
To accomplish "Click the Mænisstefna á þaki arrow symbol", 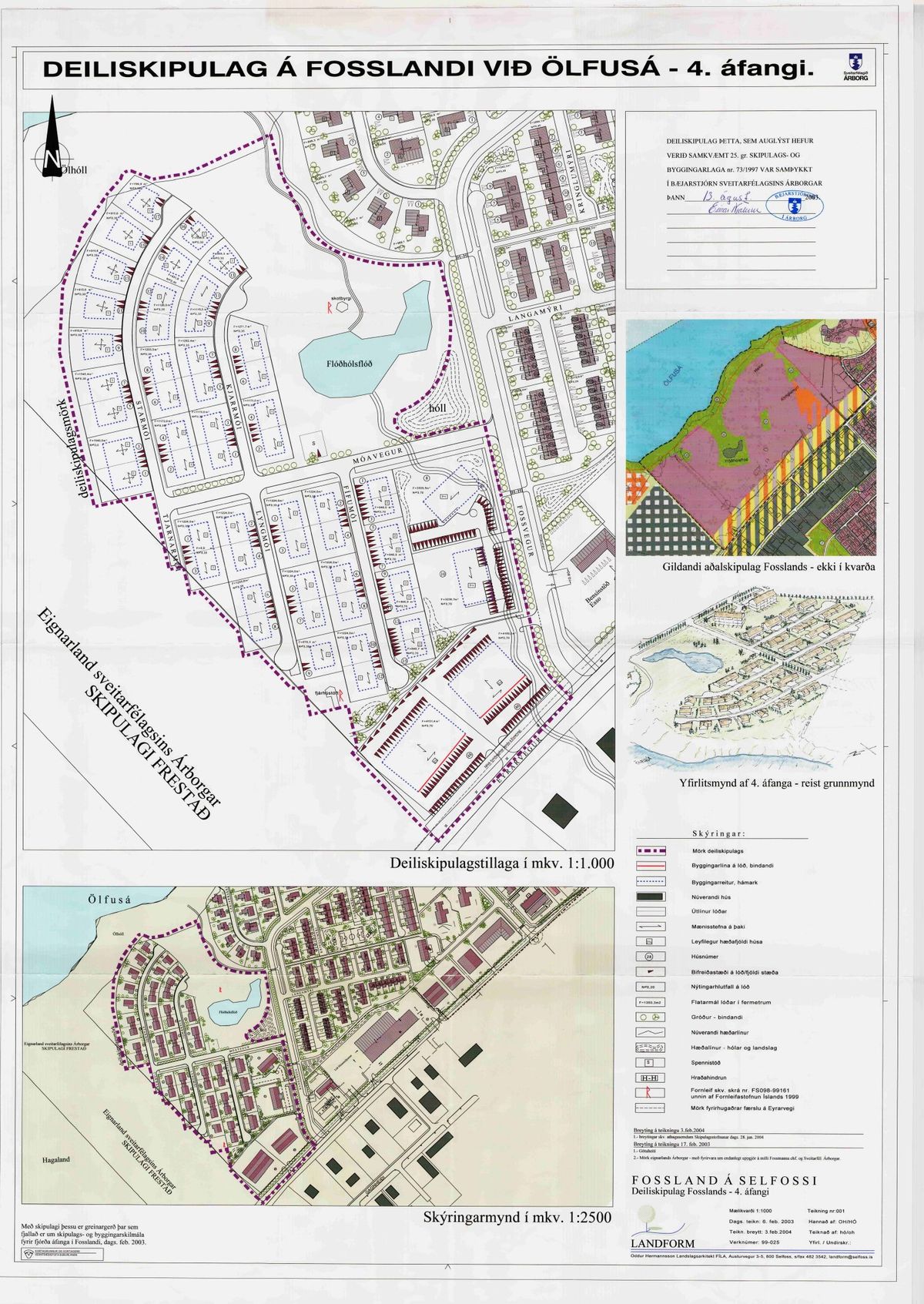I will point(649,927).
